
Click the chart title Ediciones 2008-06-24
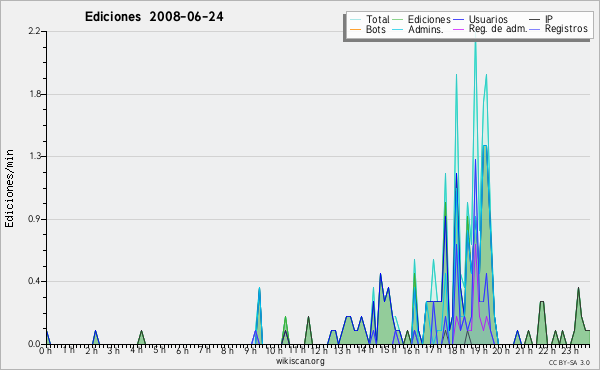click(154, 17)
